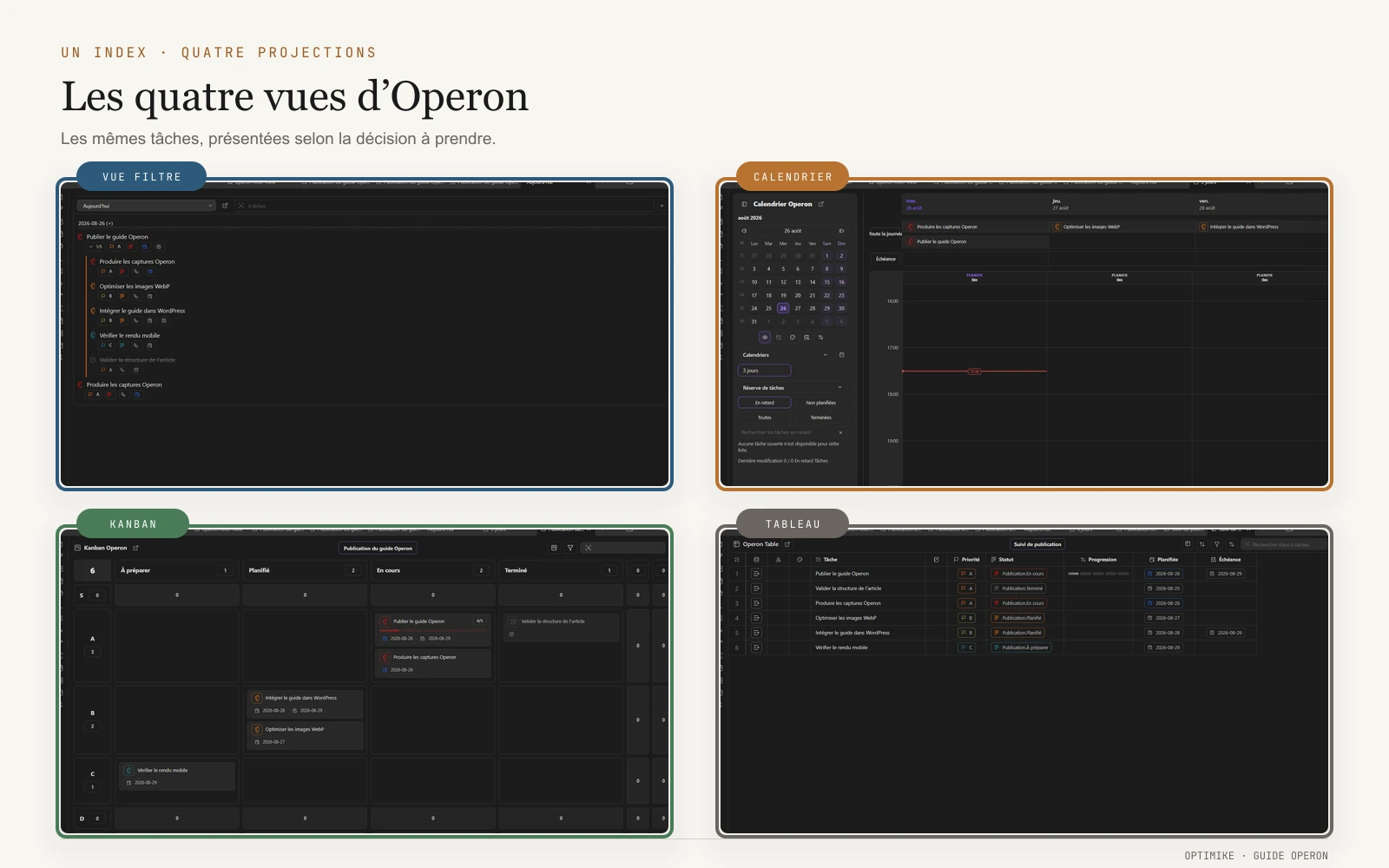Select the Terminées task filter
Screen dimensions: 1389x868
point(821,418)
